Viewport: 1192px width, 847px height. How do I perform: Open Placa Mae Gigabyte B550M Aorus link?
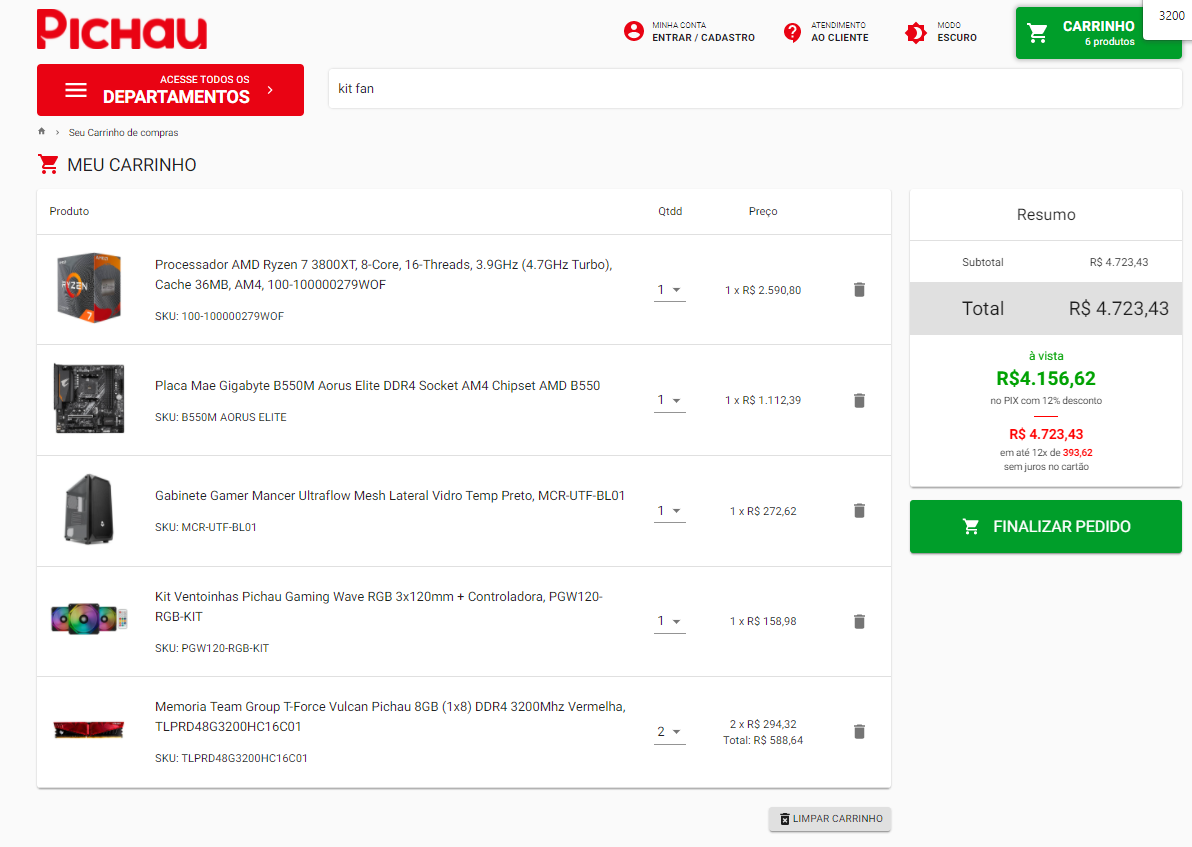point(377,385)
